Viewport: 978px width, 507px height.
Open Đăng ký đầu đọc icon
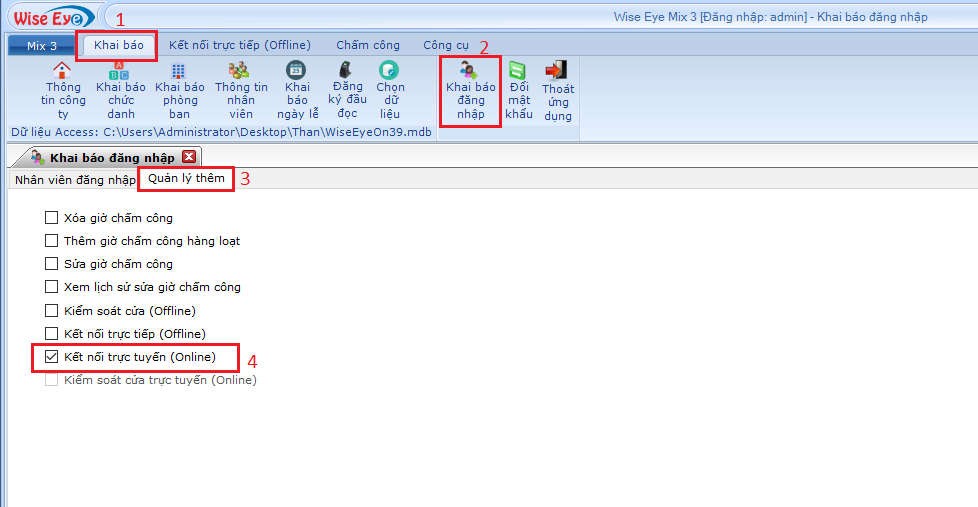[x=346, y=71]
